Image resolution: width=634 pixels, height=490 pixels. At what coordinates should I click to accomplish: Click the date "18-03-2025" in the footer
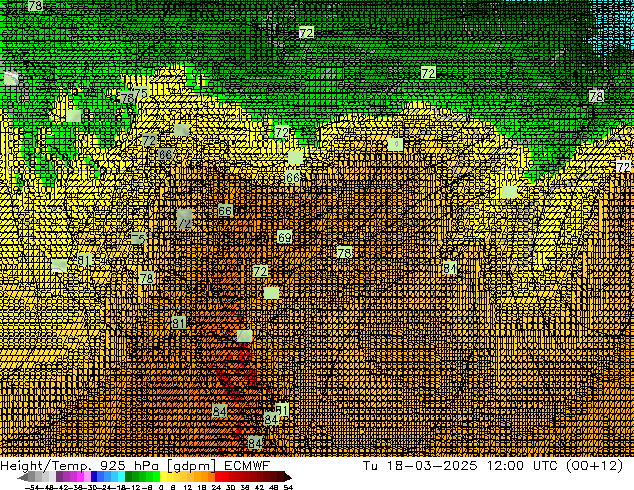[432, 466]
